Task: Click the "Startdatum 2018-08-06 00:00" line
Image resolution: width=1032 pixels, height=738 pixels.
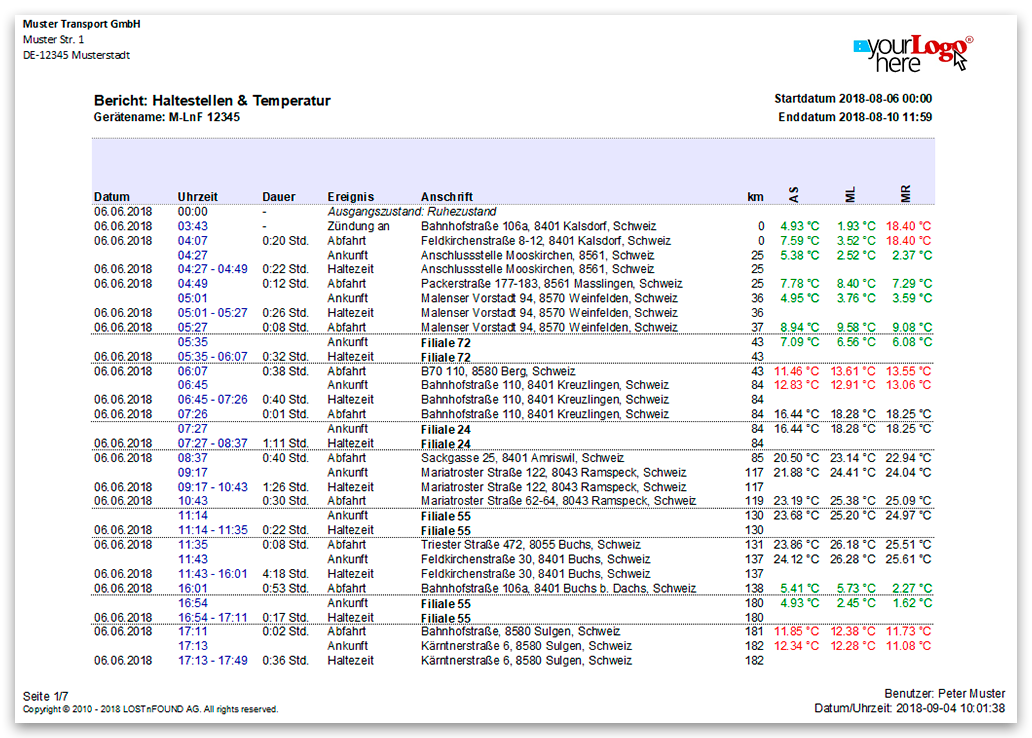Action: (x=853, y=99)
